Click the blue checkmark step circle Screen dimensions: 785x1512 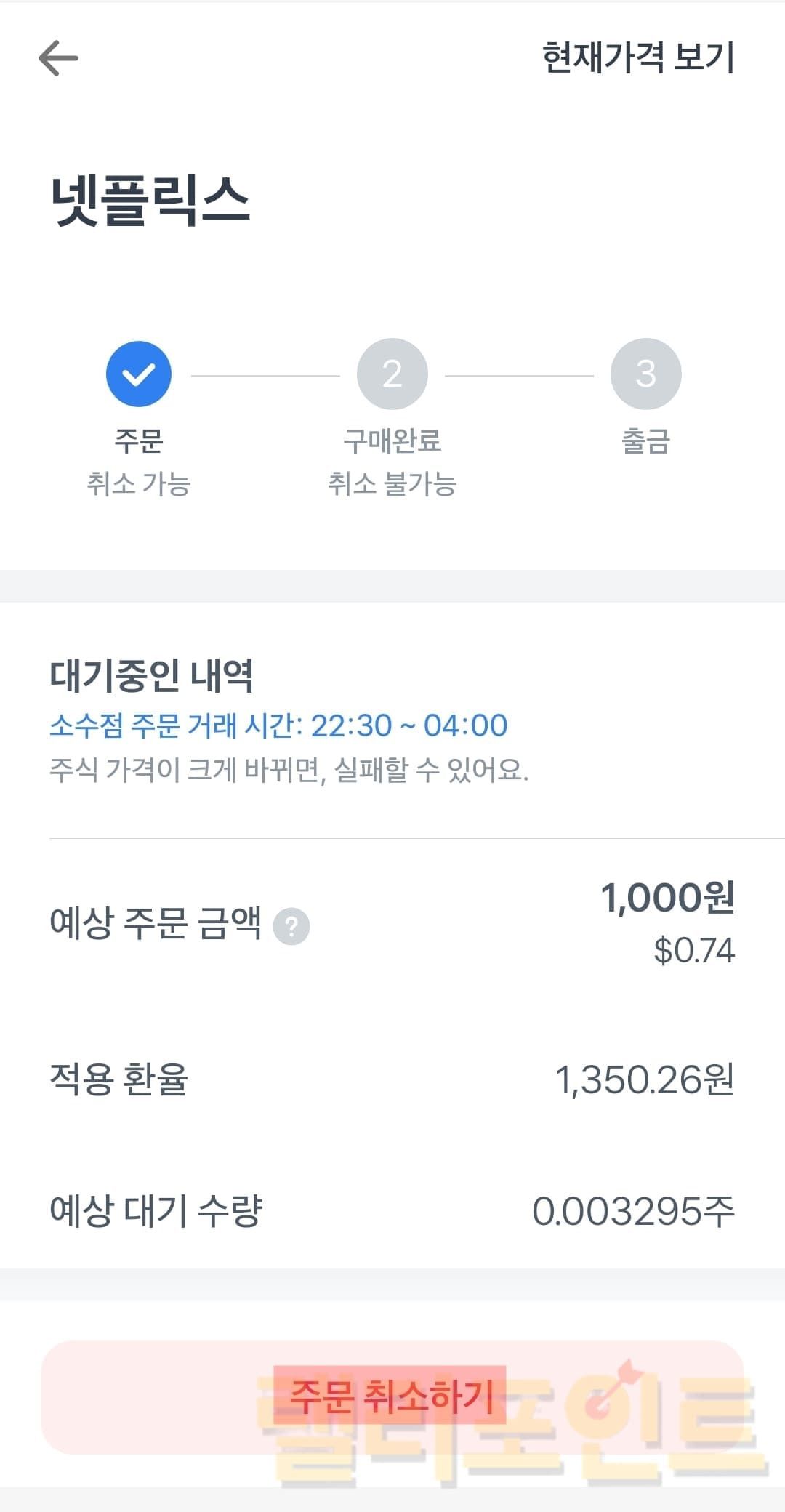coord(138,374)
